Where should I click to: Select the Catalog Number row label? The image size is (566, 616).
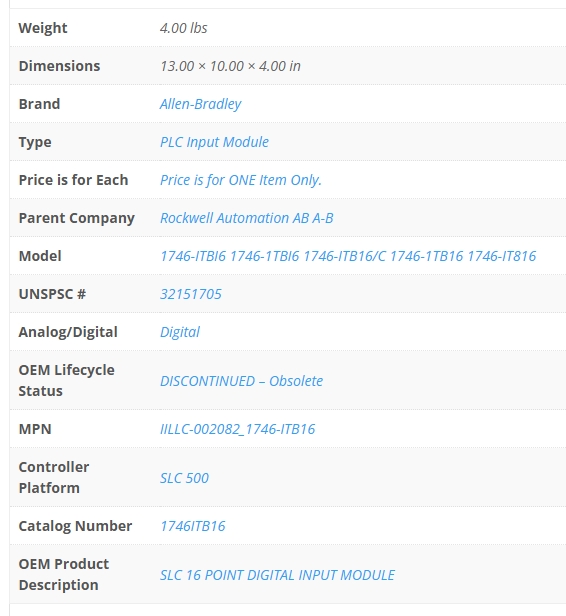tap(75, 526)
